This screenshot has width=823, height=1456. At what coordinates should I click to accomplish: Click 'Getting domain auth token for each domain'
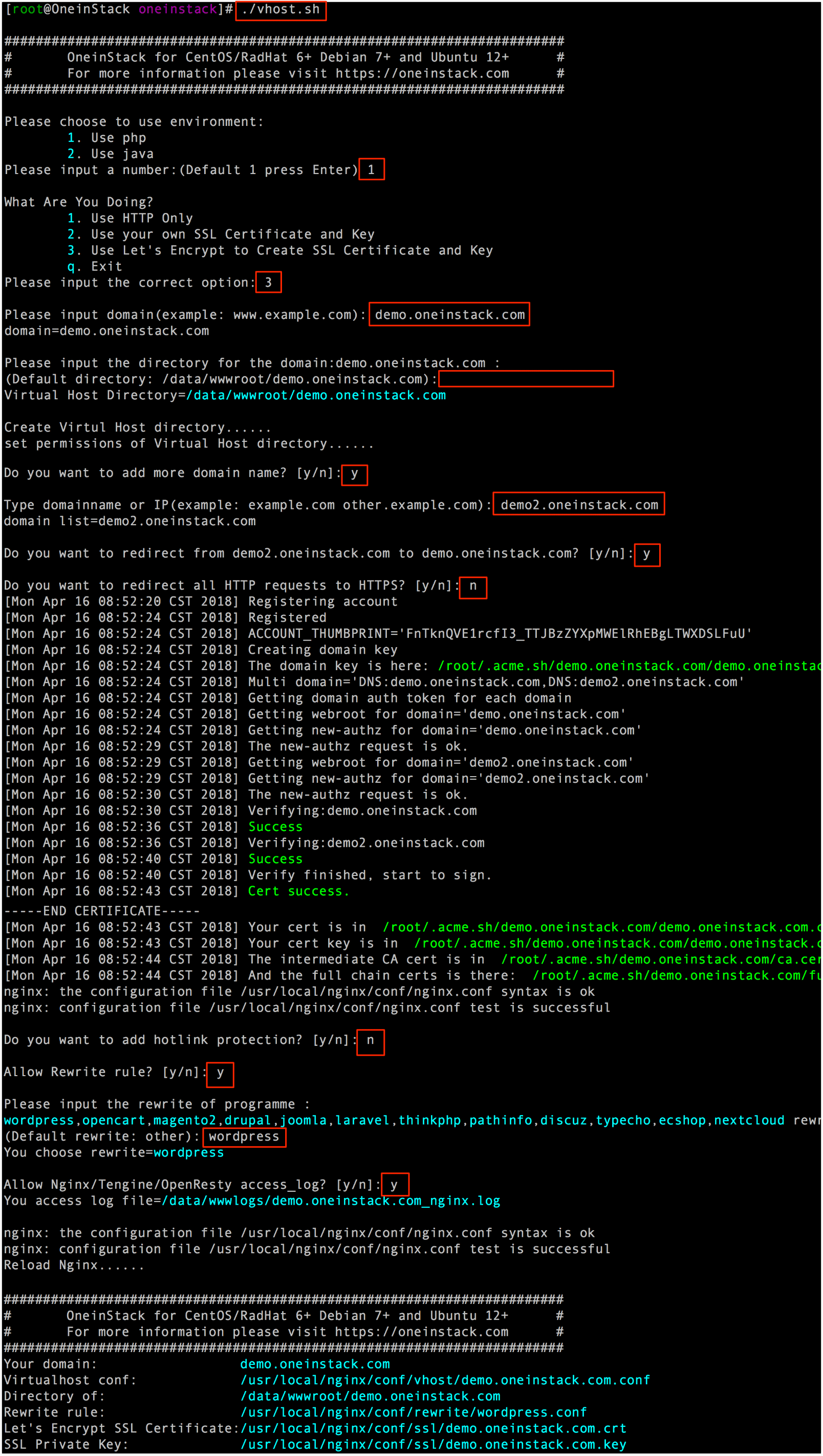click(410, 698)
